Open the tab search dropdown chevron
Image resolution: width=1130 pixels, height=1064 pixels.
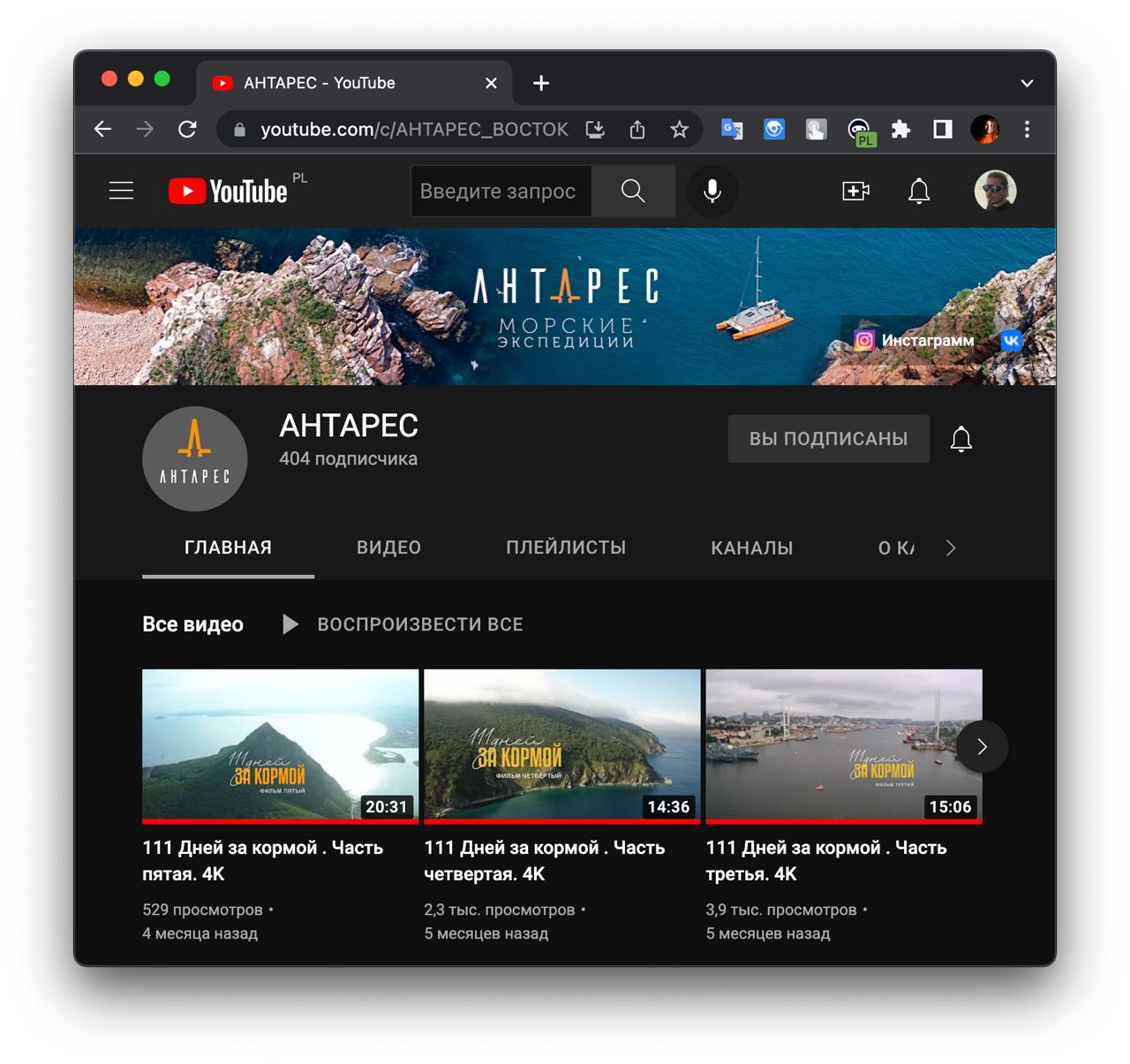tap(1027, 83)
